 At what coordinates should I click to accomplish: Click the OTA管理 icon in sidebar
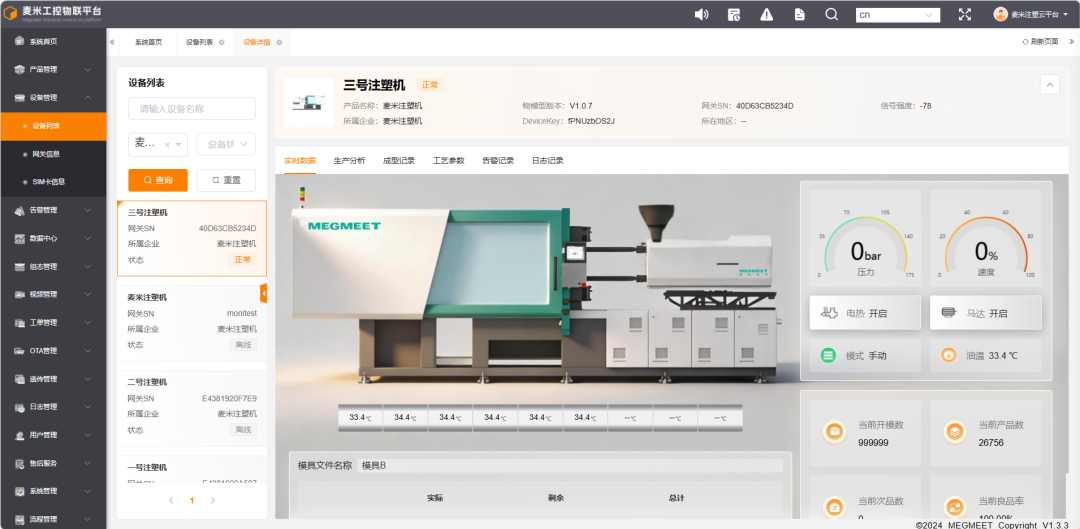tap(19, 351)
